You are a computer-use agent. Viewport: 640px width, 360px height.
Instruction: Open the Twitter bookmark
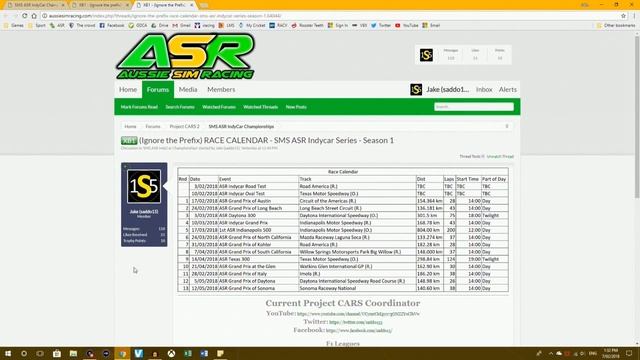381,25
